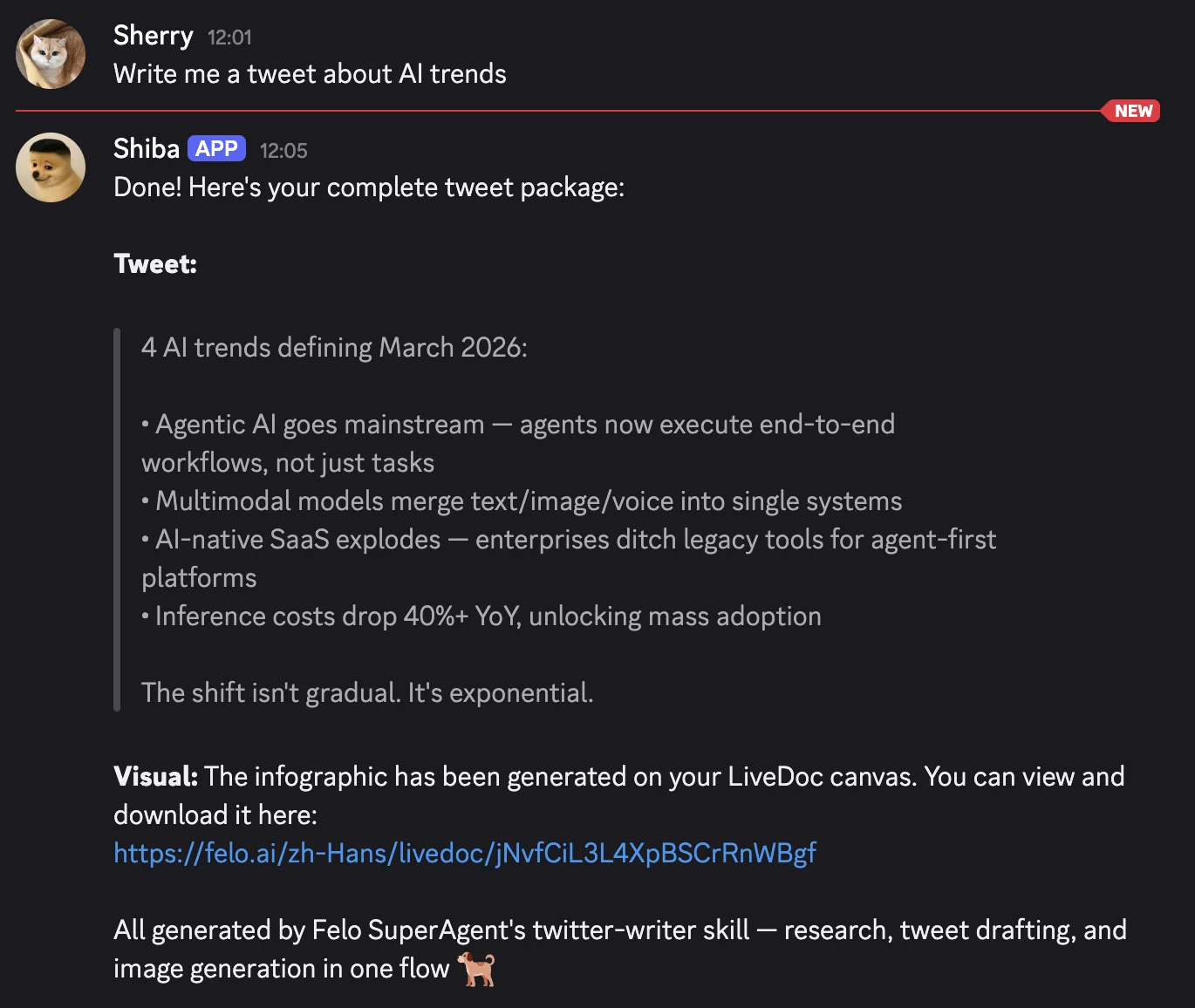Click the quoted tweet block's left border bar
This screenshot has height=1008, width=1195.
pyautogui.click(x=116, y=519)
